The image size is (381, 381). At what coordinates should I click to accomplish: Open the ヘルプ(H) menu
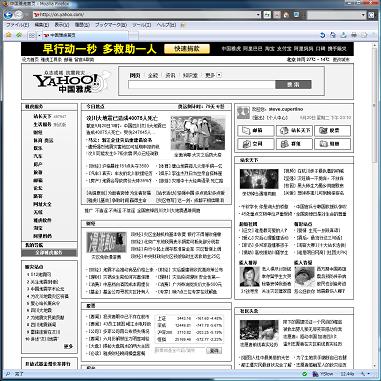click(x=166, y=25)
